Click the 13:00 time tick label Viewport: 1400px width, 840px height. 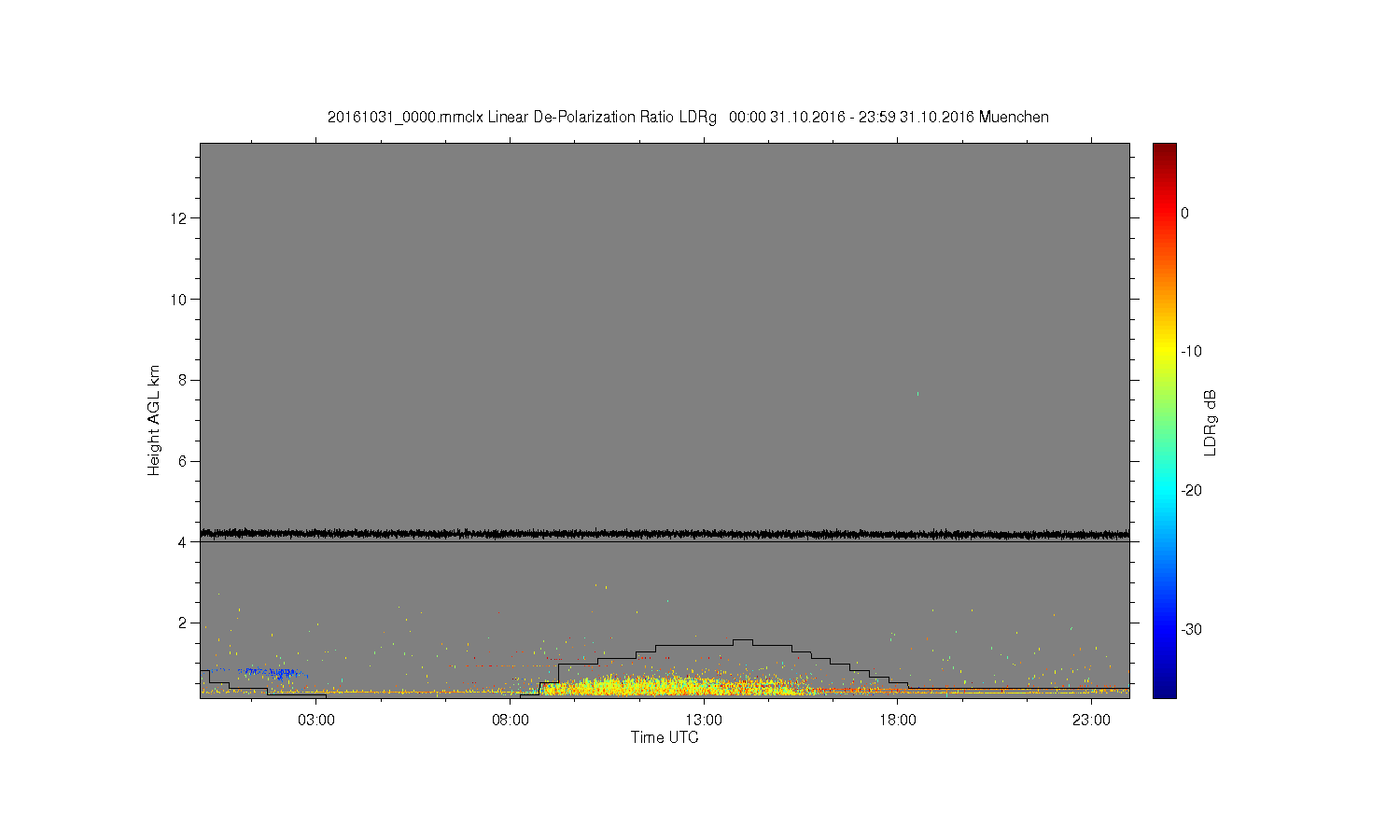pyautogui.click(x=704, y=721)
